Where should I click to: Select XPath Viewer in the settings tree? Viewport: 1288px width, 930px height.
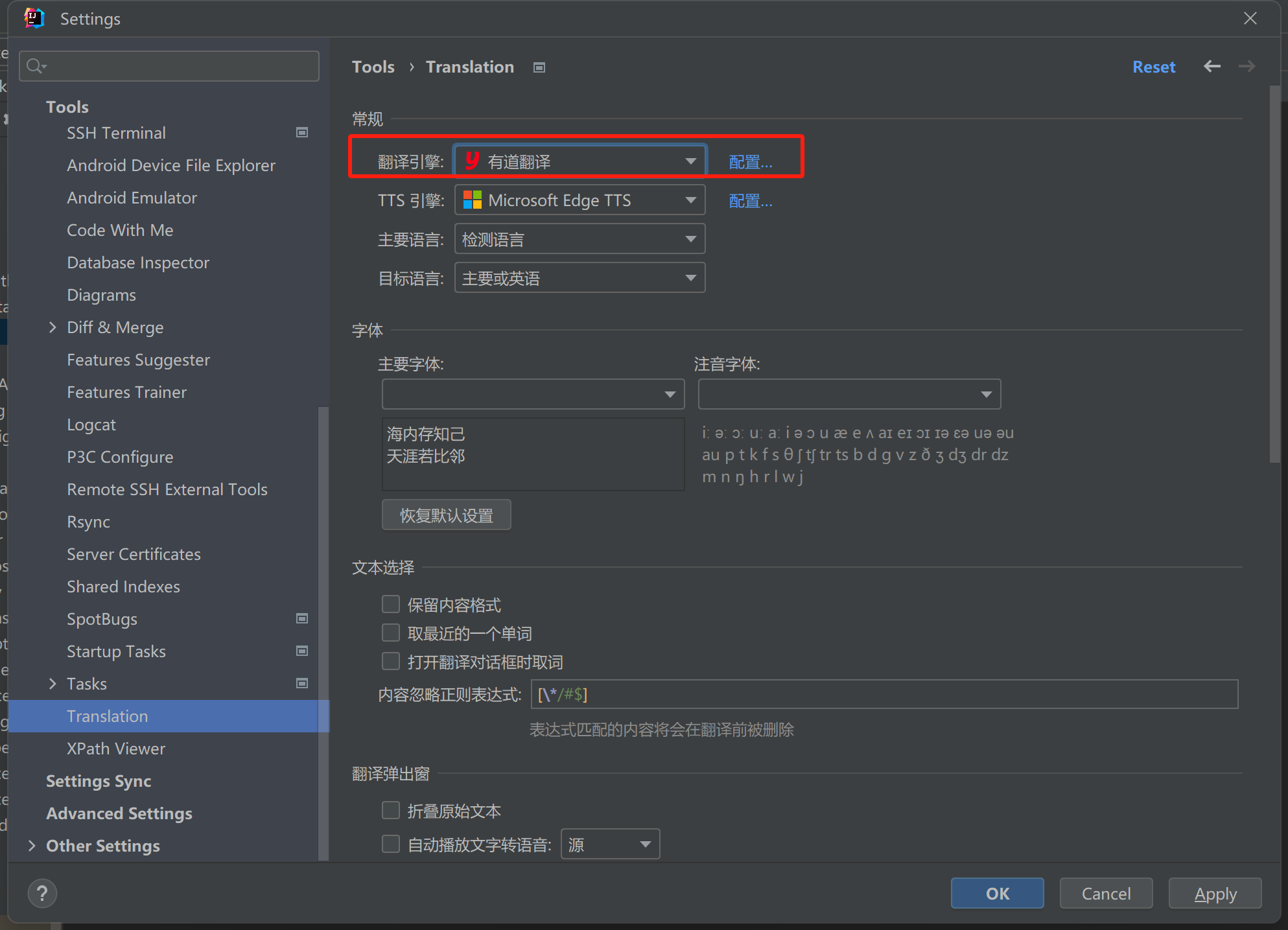116,749
